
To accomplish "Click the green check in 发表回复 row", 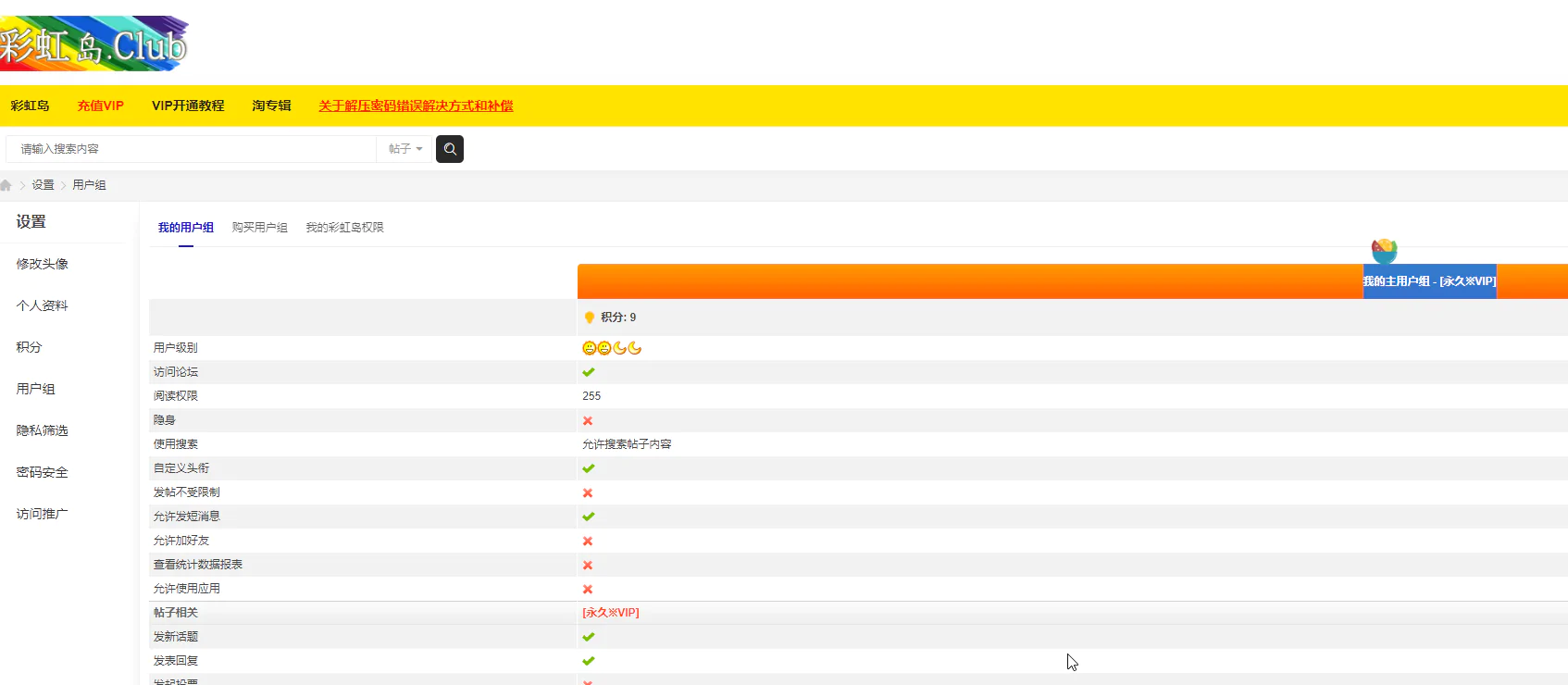I will (x=588, y=661).
